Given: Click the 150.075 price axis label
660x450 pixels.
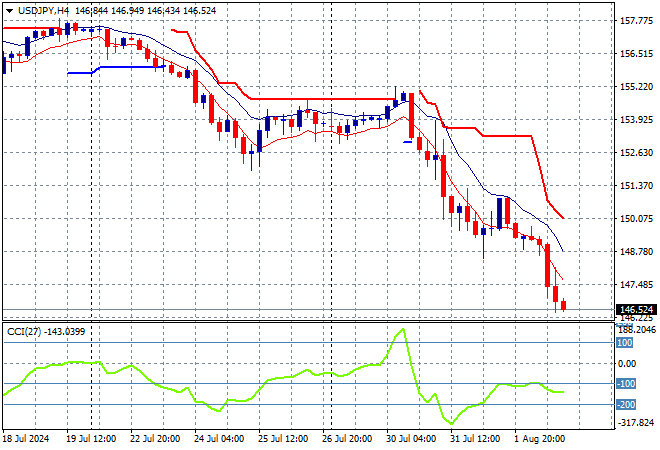Looking at the screenshot, I should 635,219.
